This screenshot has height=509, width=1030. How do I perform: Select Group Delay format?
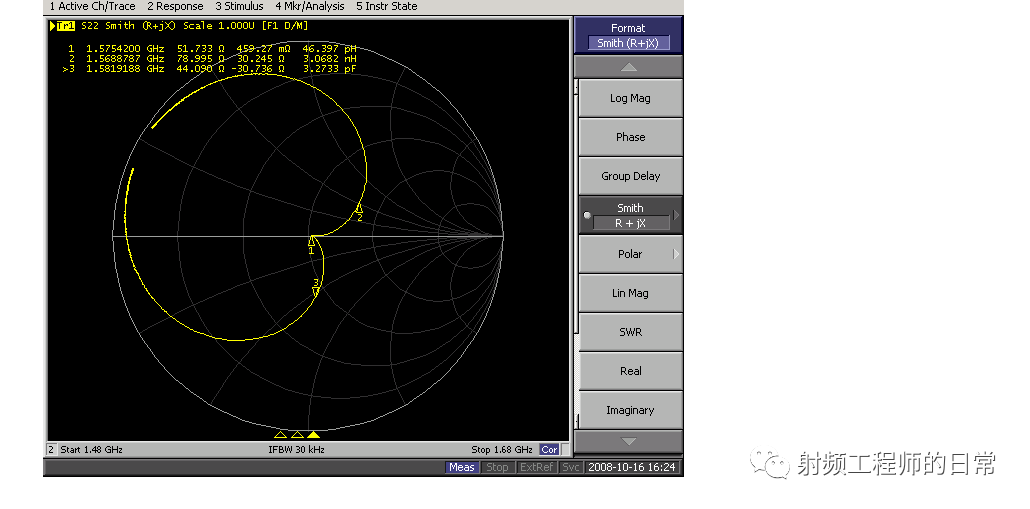click(630, 176)
